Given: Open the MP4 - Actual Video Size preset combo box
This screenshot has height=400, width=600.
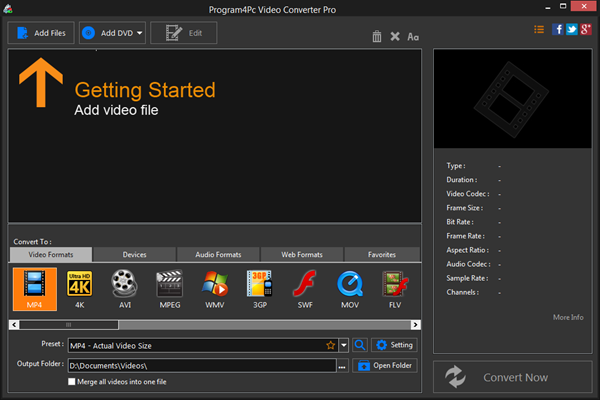Looking at the screenshot, I should point(208,345).
